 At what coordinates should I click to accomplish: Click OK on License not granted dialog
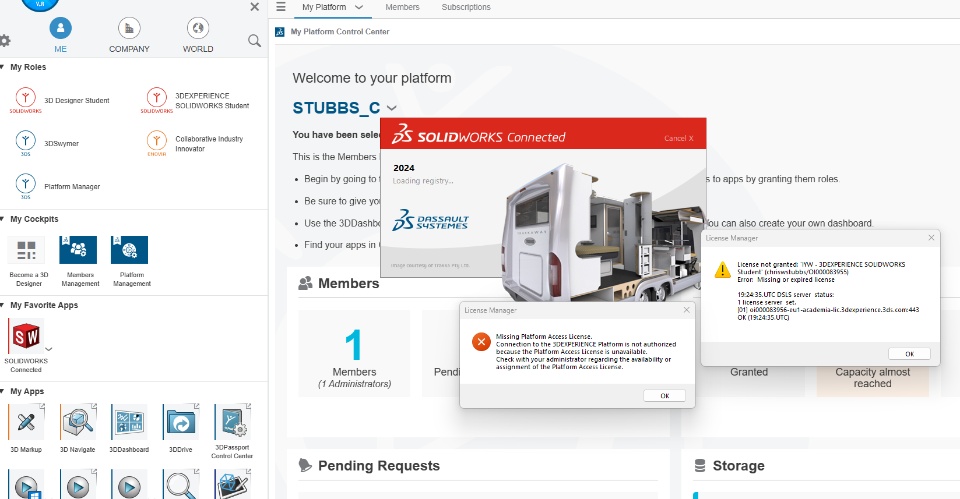[909, 354]
